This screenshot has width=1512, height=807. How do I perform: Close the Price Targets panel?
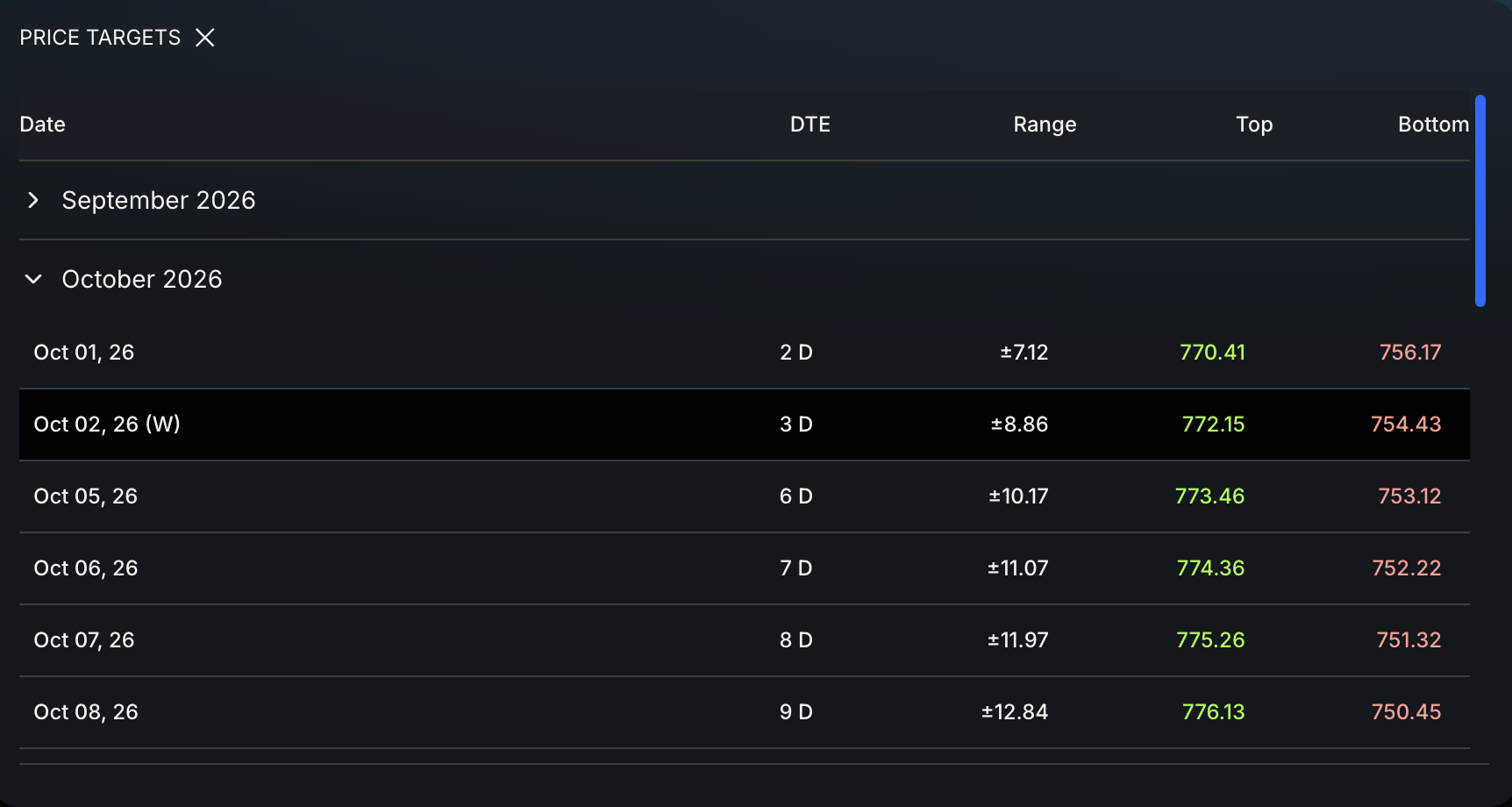tap(204, 38)
